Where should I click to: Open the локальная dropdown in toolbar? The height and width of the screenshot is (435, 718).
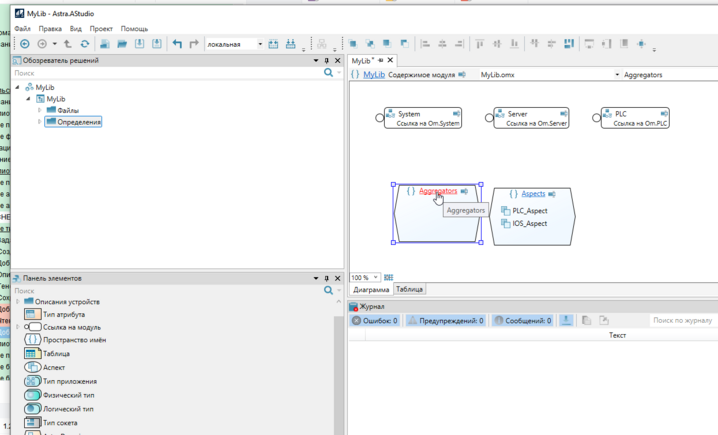click(x=260, y=44)
